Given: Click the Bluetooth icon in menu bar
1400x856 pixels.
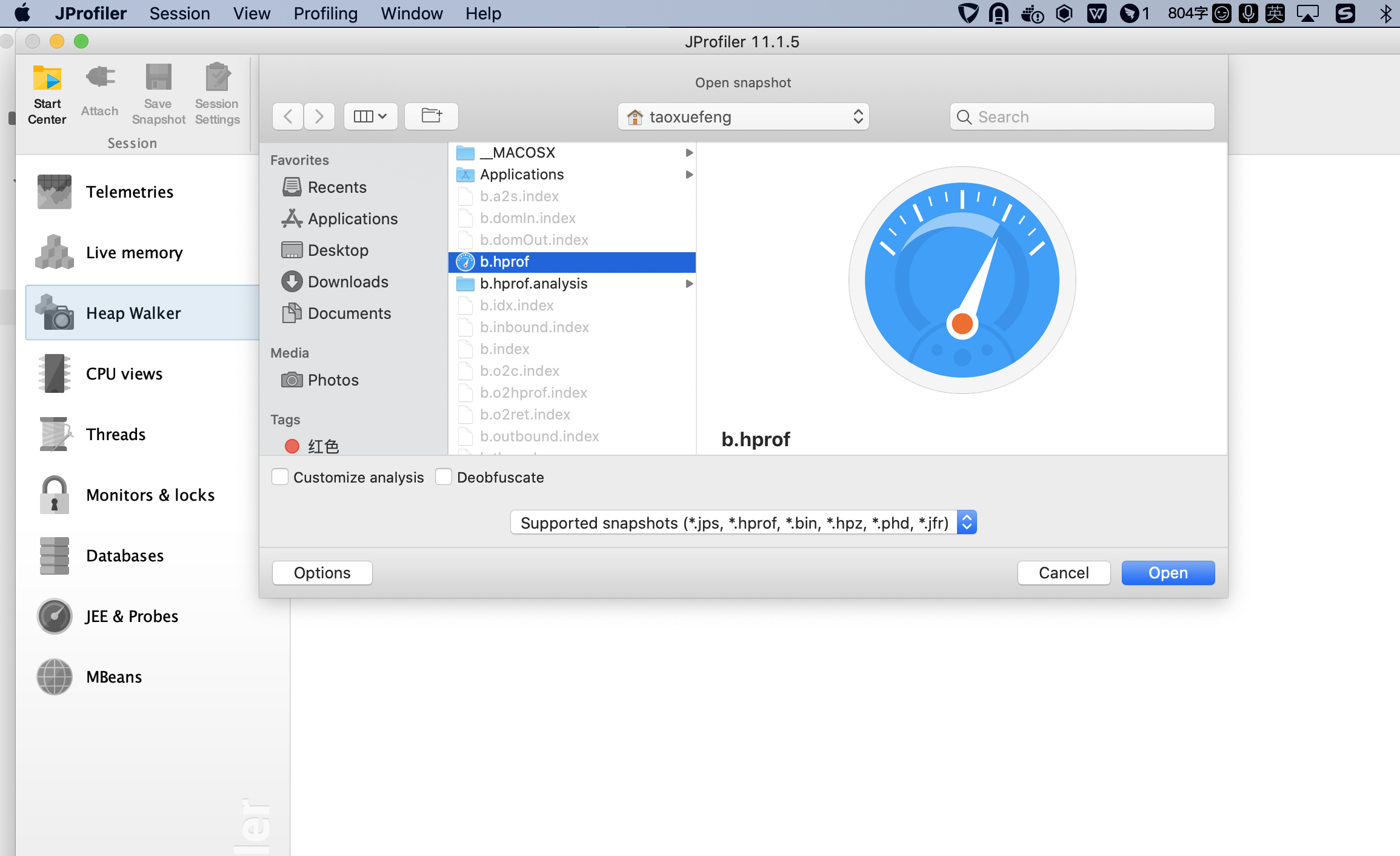Looking at the screenshot, I should (1385, 13).
